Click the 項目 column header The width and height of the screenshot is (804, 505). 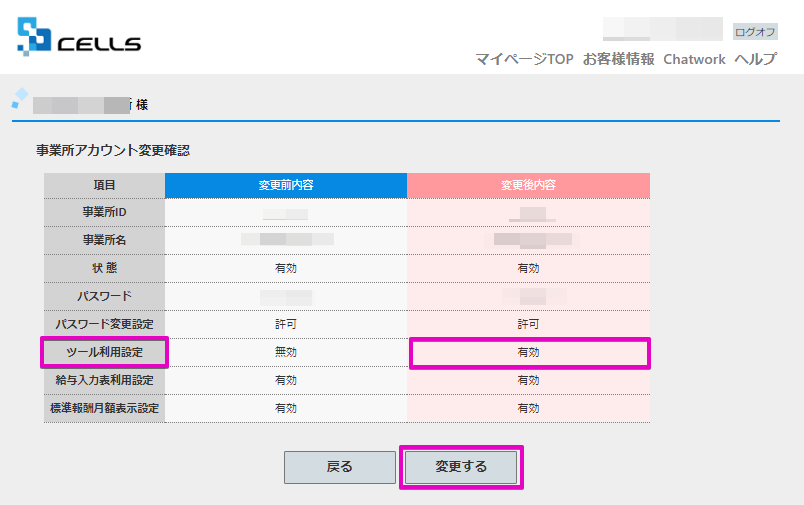point(105,186)
